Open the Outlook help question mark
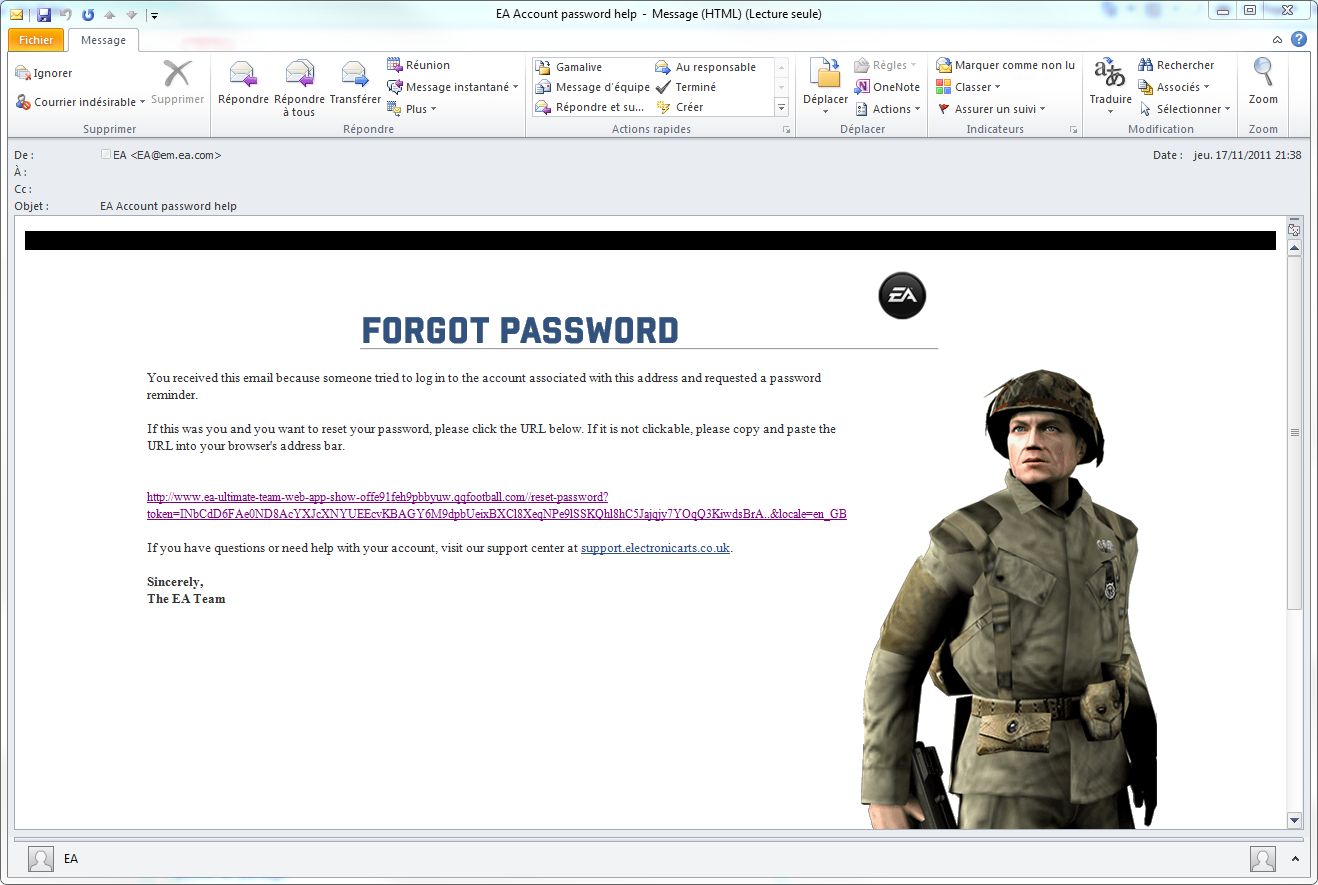The width and height of the screenshot is (1318, 885). 1299,39
